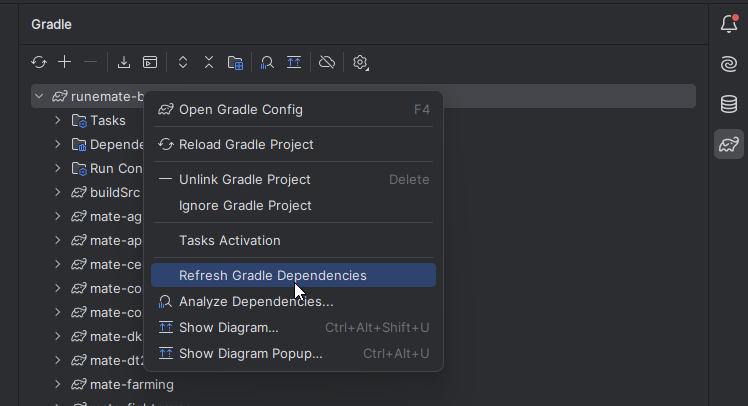Expand the buildSrc module node

click(x=58, y=193)
